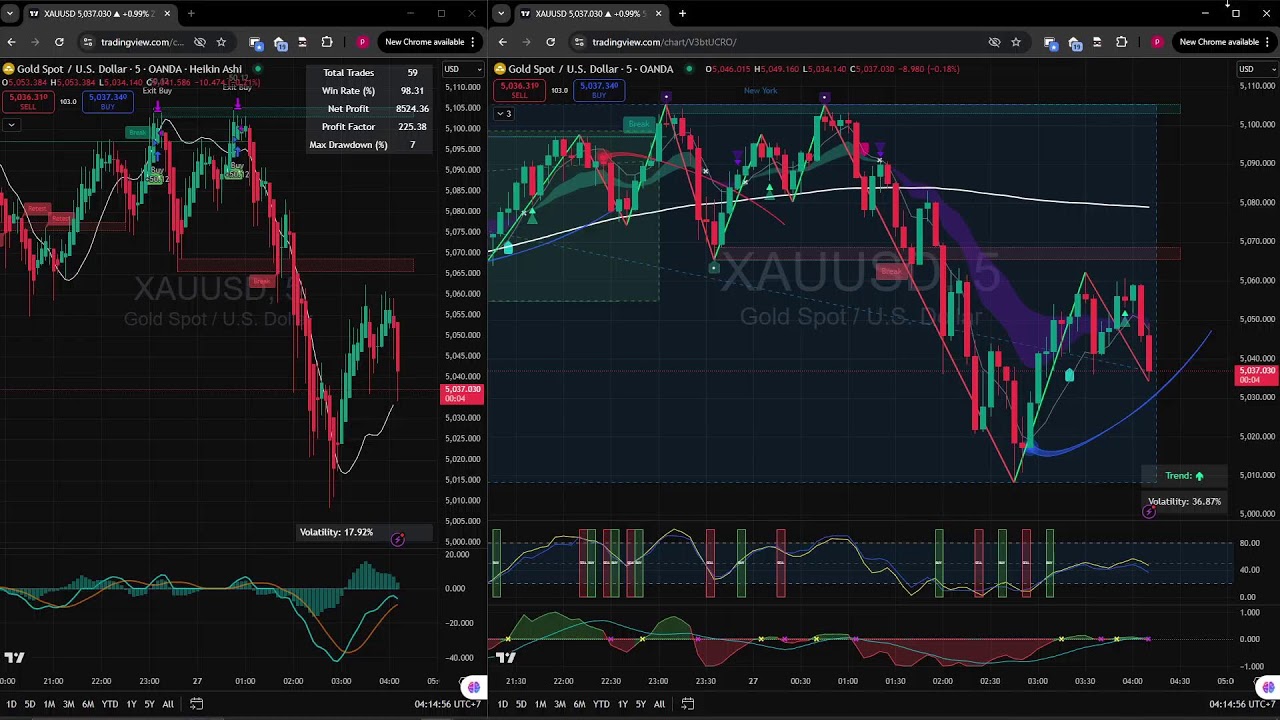Click site info icon in right address bar
The width and height of the screenshot is (1280, 720).
pyautogui.click(x=579, y=42)
